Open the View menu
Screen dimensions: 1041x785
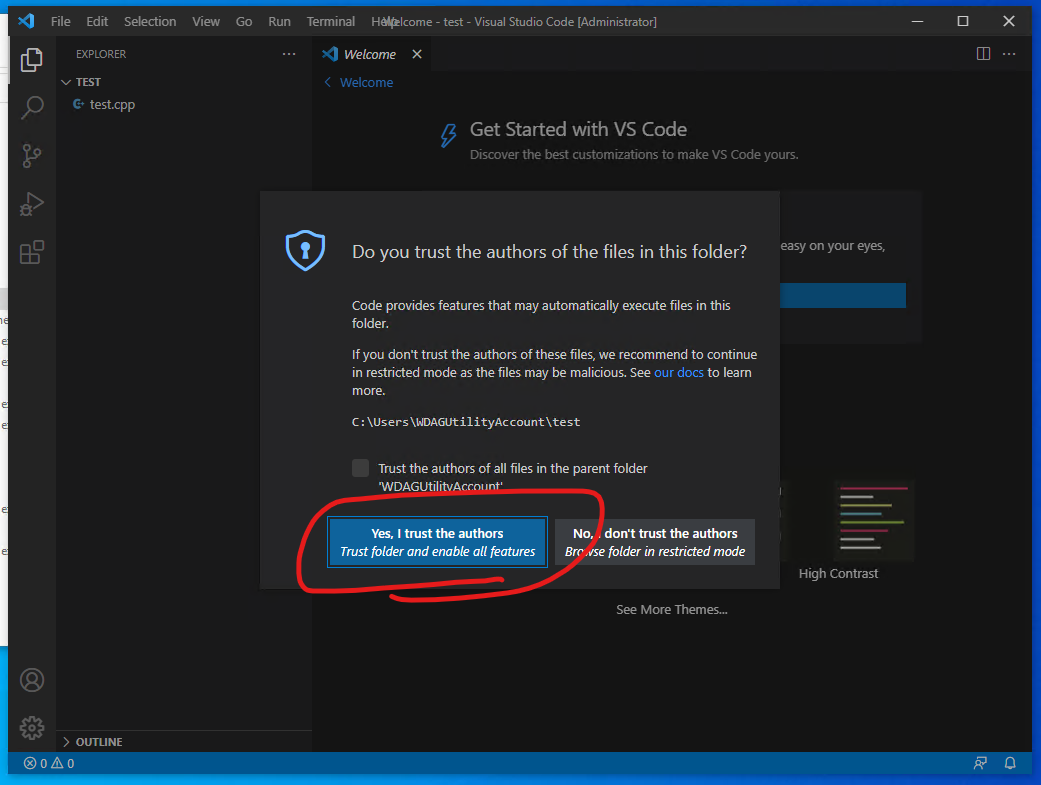(206, 21)
